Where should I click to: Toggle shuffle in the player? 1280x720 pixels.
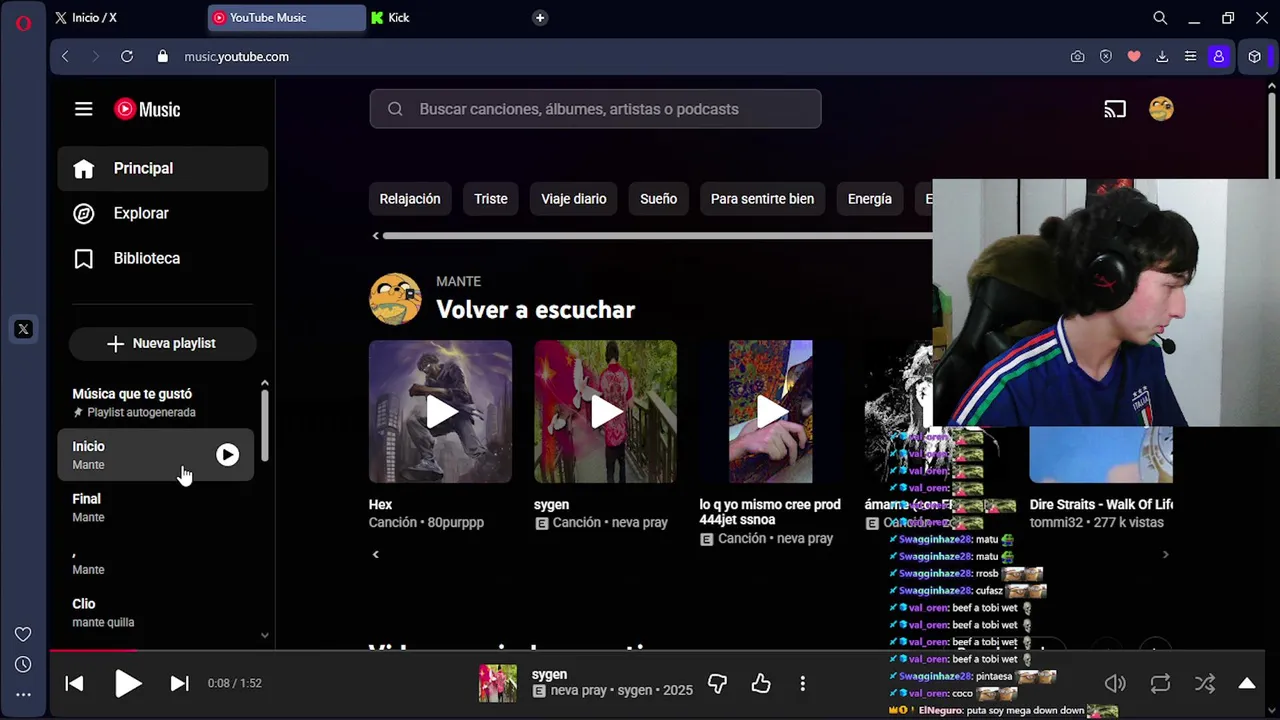(x=1205, y=684)
